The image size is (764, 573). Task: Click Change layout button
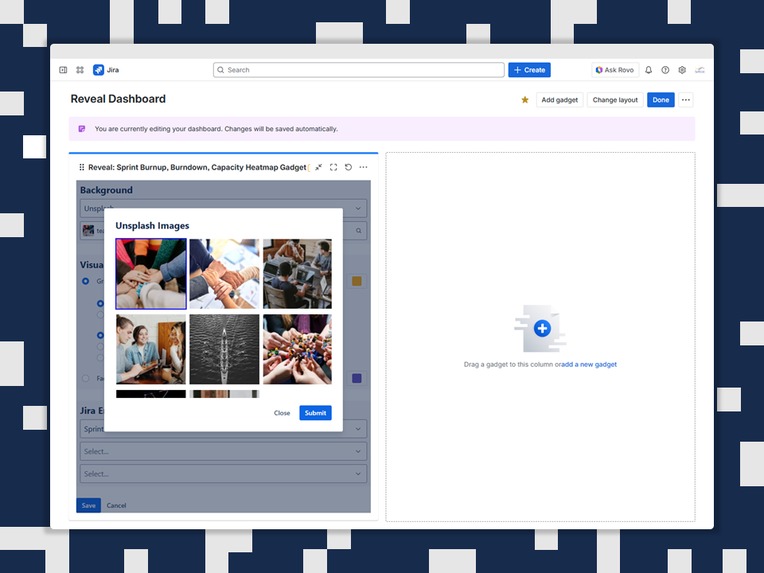click(615, 100)
